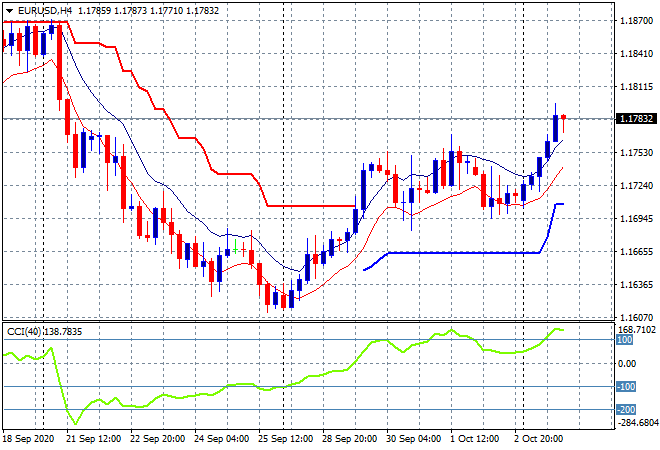The image size is (660, 450).
Task: Click the OHLC values 1.17859 1.17873 1.17710 1.17832
Action: click(x=149, y=11)
